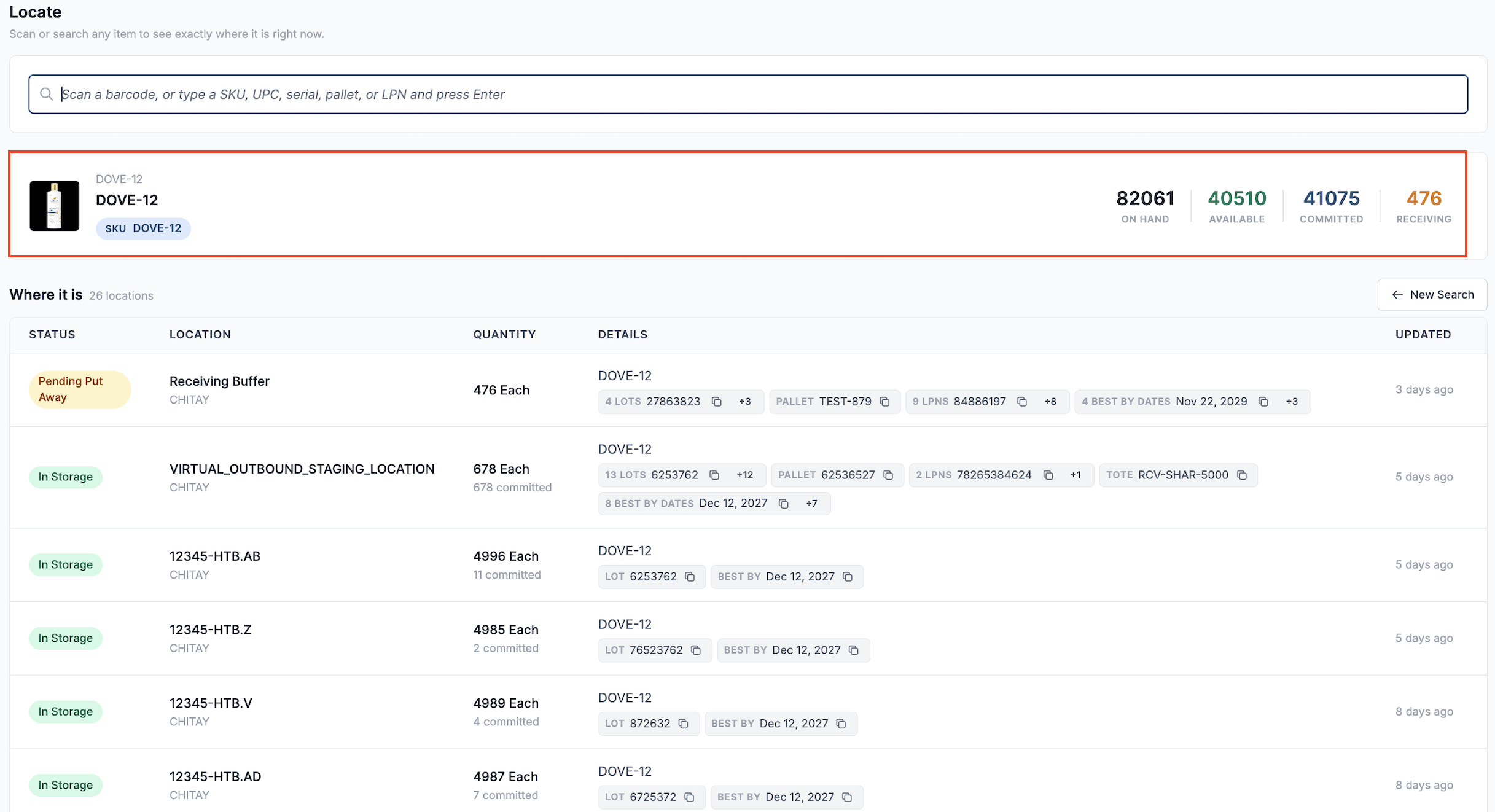
Task: Copy LPN 84886197
Action: tap(1022, 402)
